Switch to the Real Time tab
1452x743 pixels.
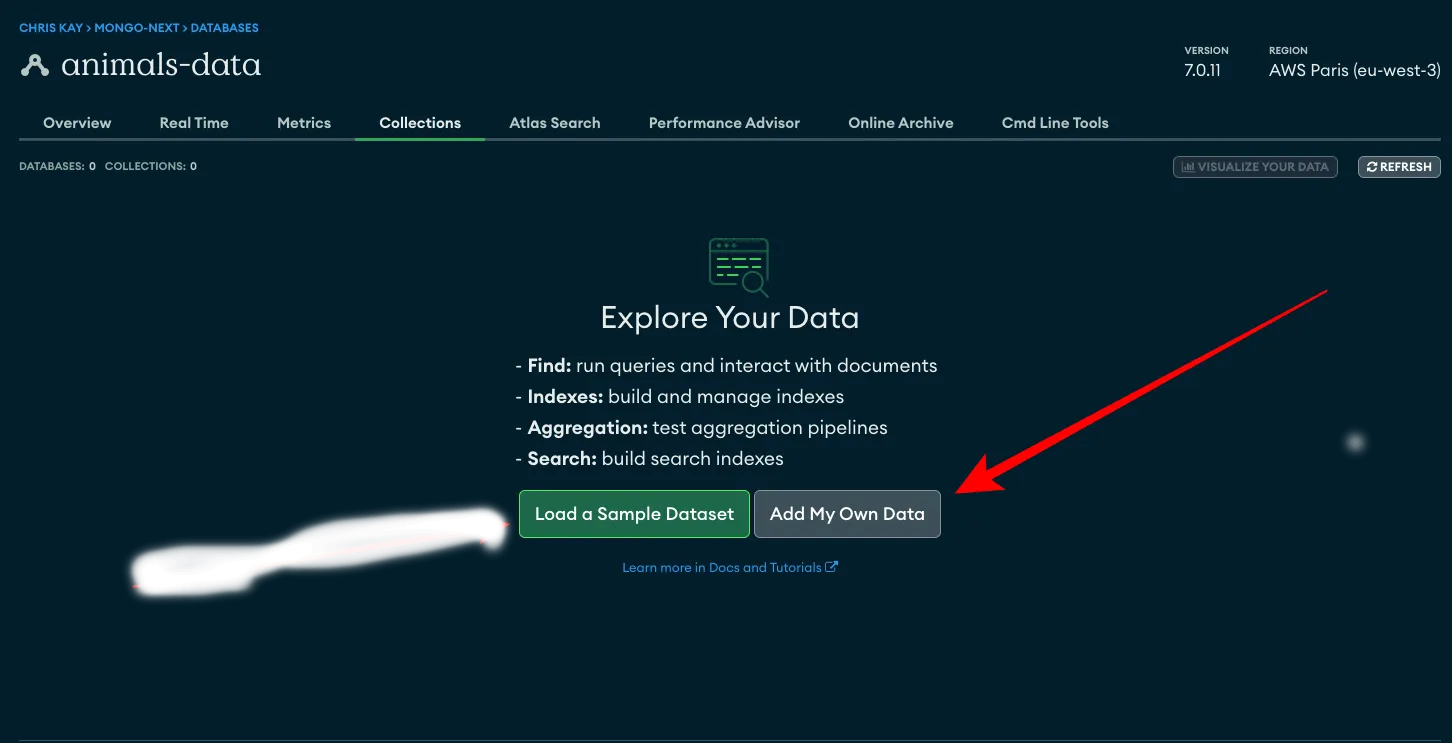click(x=194, y=123)
